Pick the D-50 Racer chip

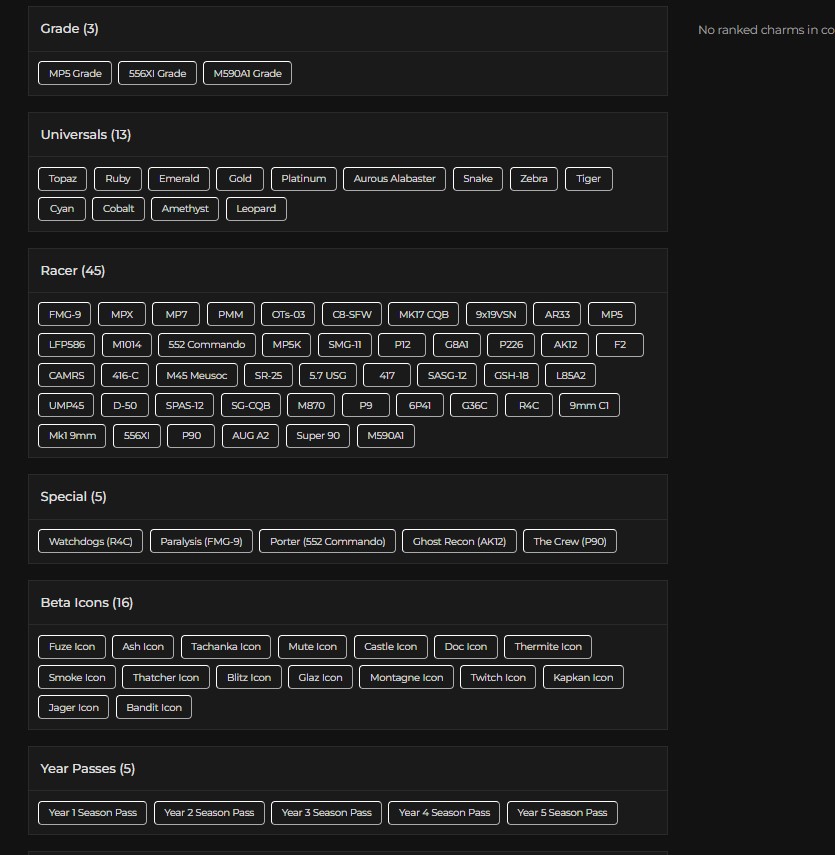(x=125, y=405)
